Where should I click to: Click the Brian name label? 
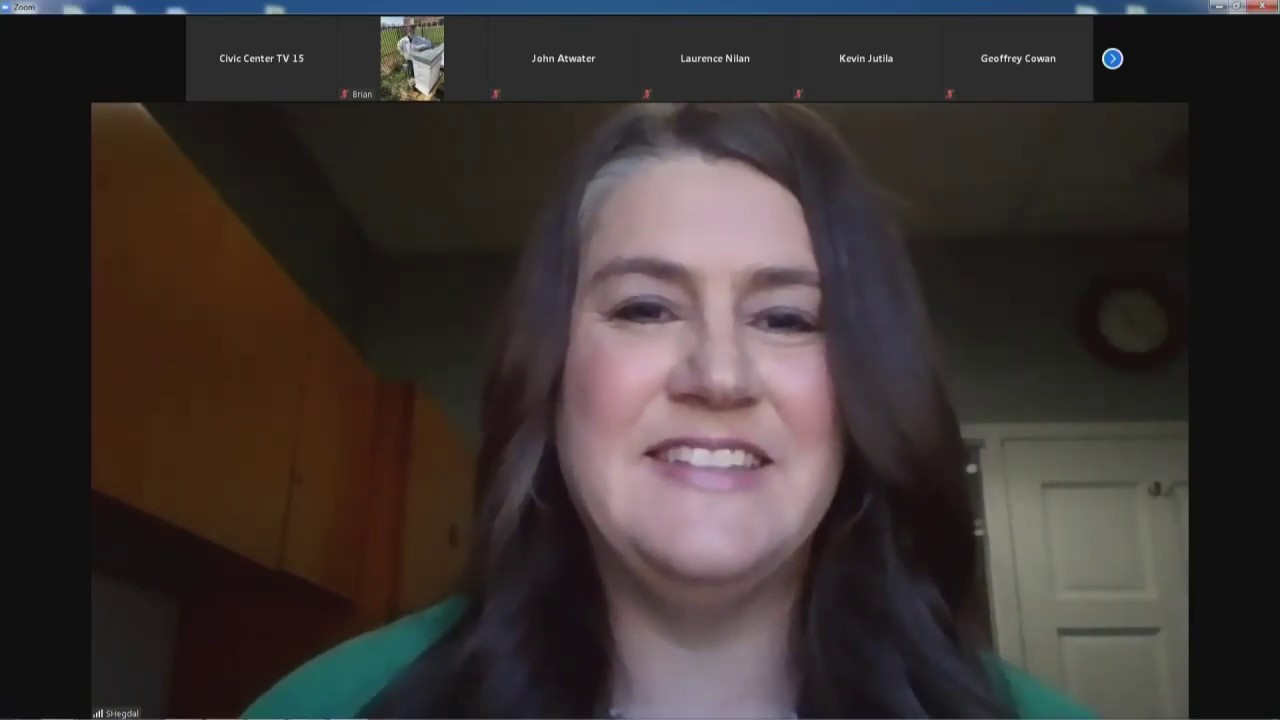(x=362, y=94)
